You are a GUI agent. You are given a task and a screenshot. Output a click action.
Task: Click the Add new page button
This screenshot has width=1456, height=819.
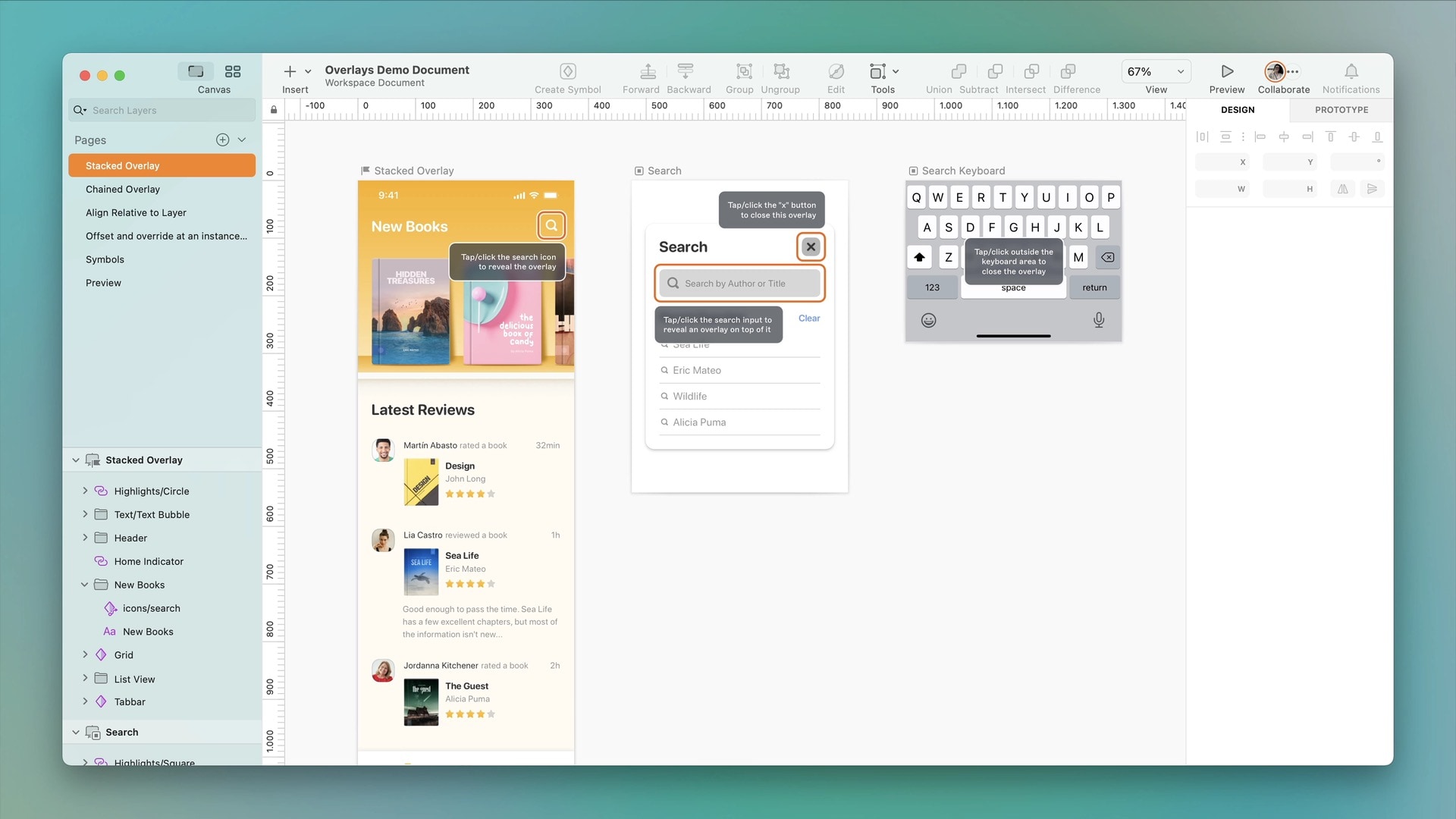[x=222, y=139]
